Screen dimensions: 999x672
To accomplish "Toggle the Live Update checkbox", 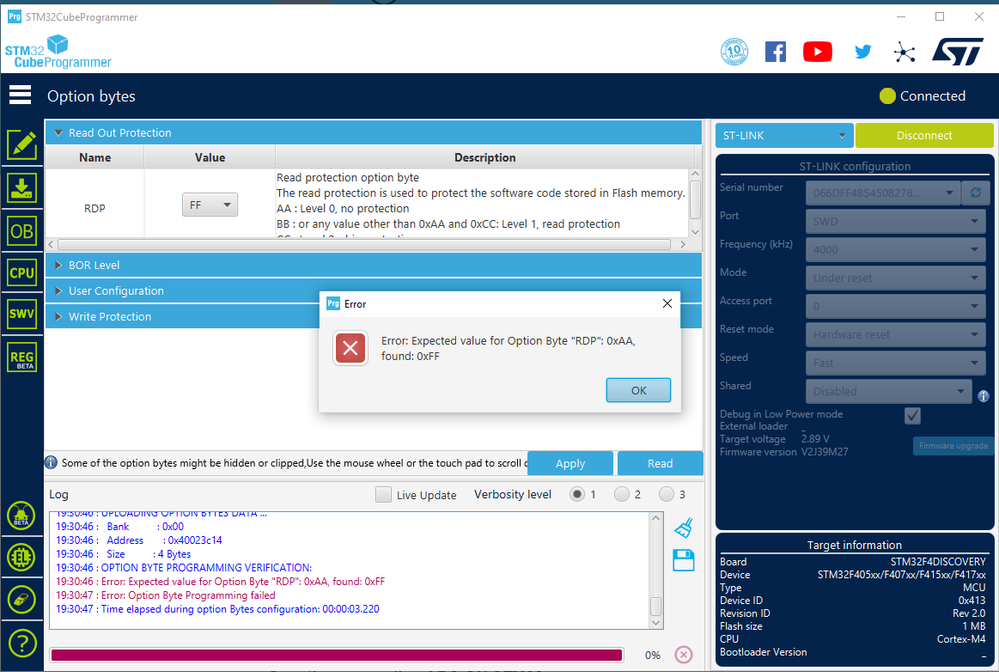I will 384,494.
